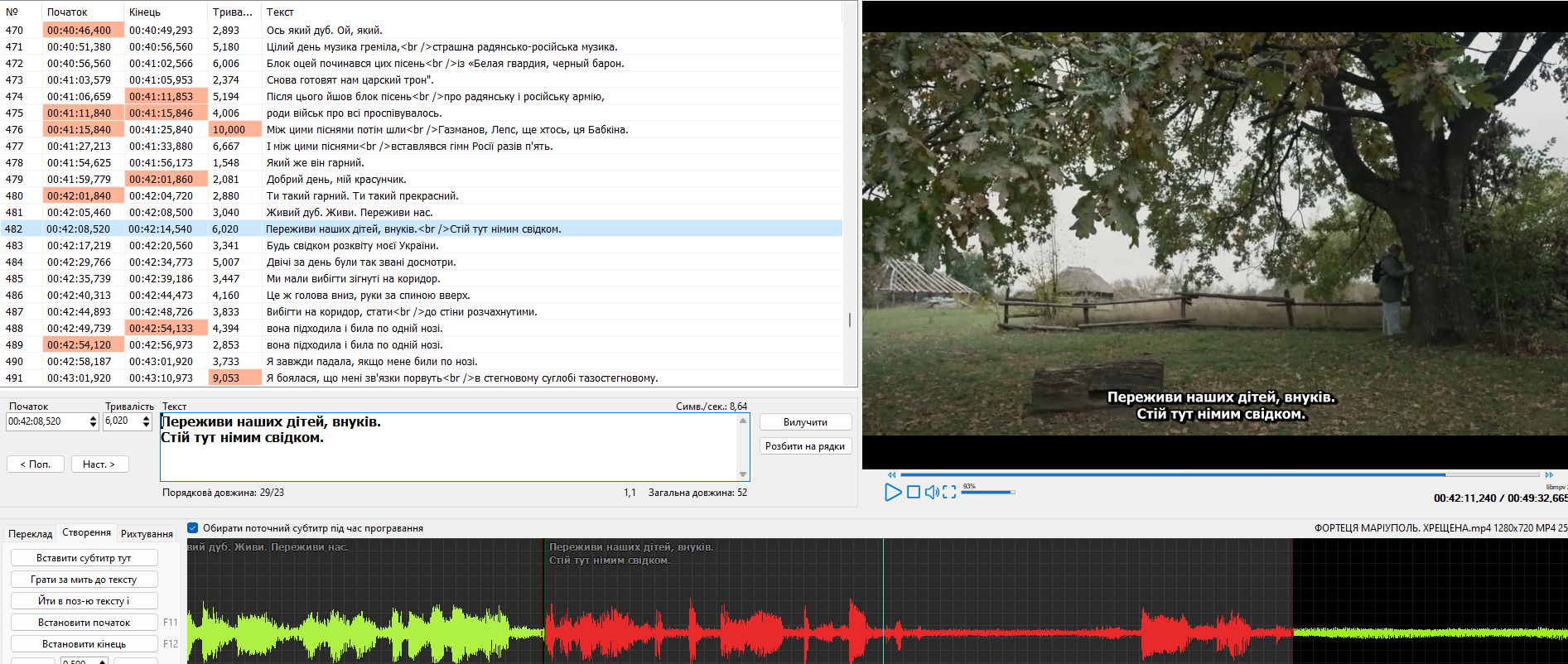Select row 483 'Будь свідком розквіту моєї України.'
Screen dimensions: 1568x664
coord(422,245)
